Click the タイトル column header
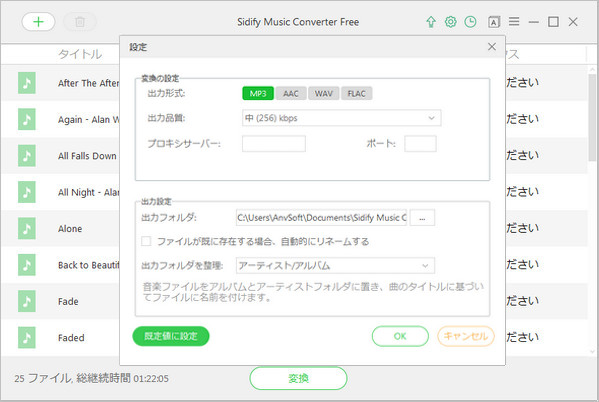The width and height of the screenshot is (599, 402). coord(80,54)
